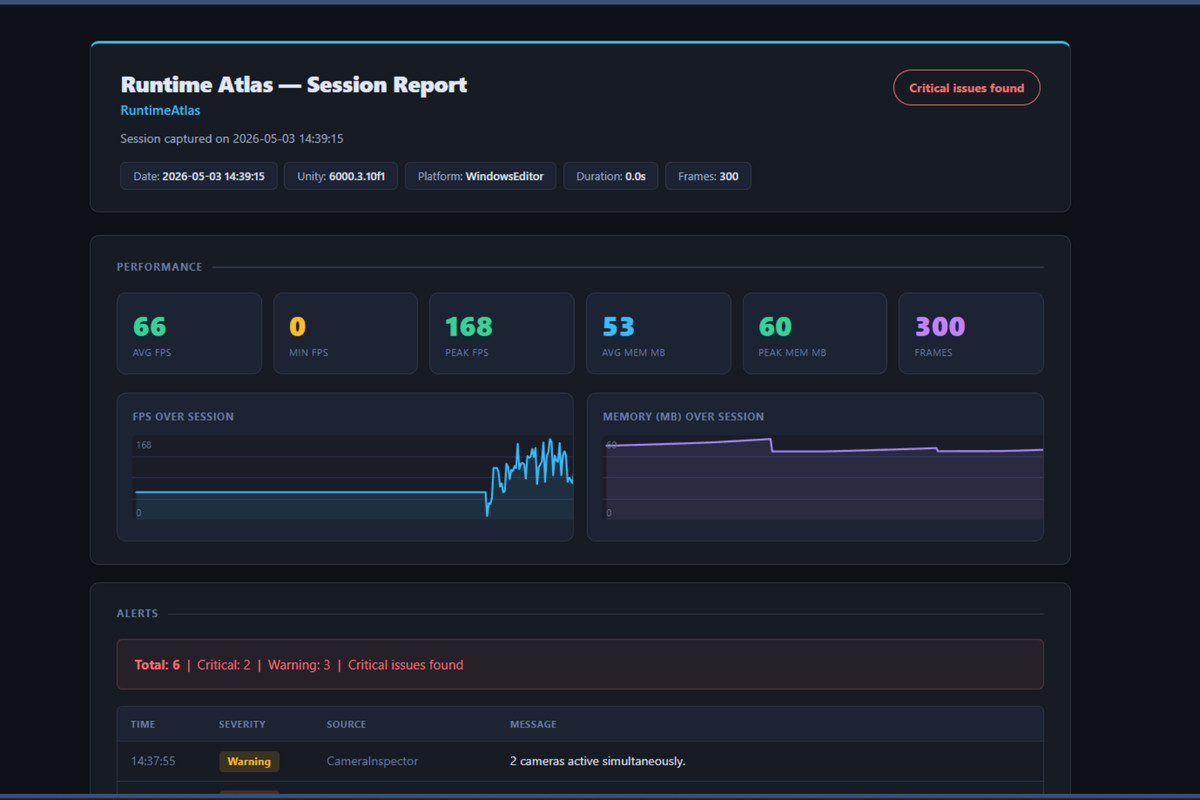The image size is (1200, 800).
Task: Click the Frames: 300 chip
Action: (x=708, y=176)
